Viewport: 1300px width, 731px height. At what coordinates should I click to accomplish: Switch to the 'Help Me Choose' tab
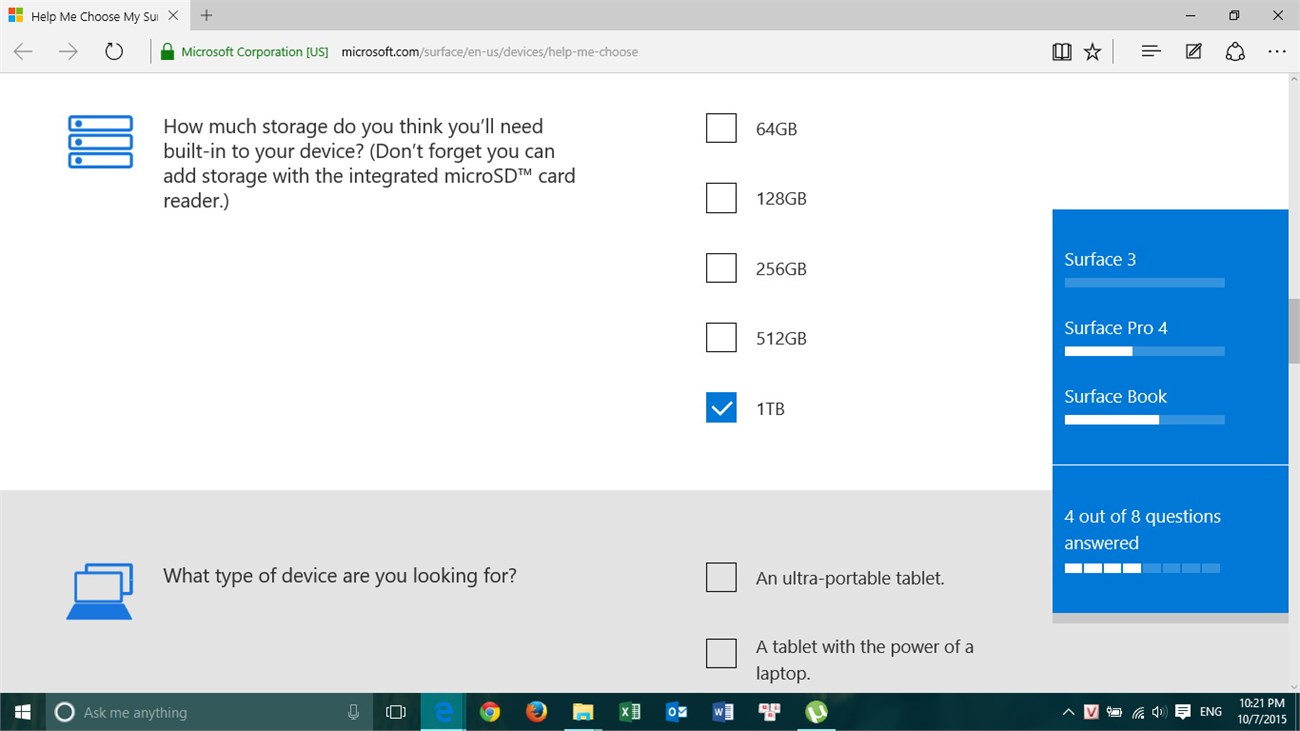click(90, 16)
